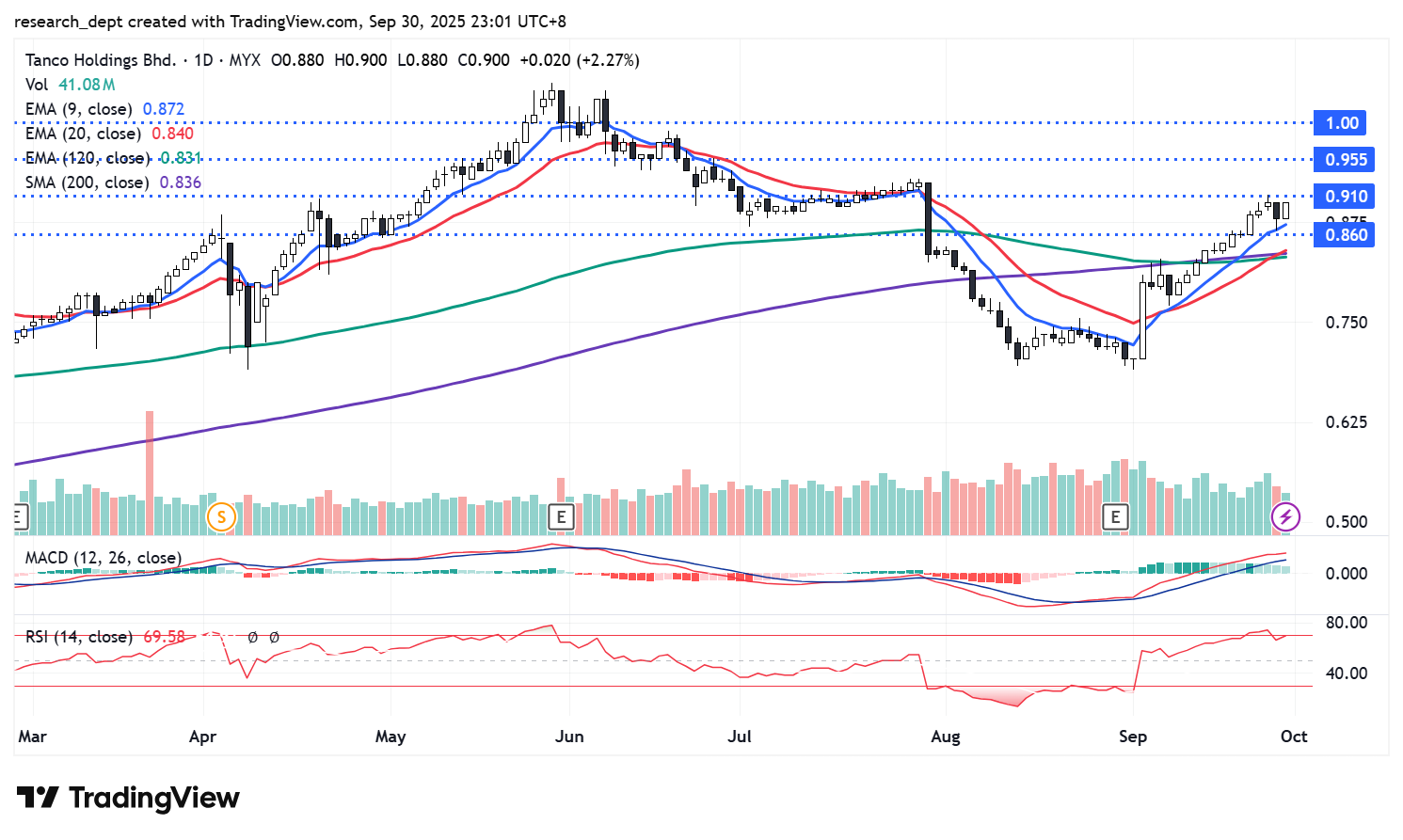
Task: Click the Tanco Holdings Bhd. symbol title
Action: pyautogui.click(x=101, y=60)
